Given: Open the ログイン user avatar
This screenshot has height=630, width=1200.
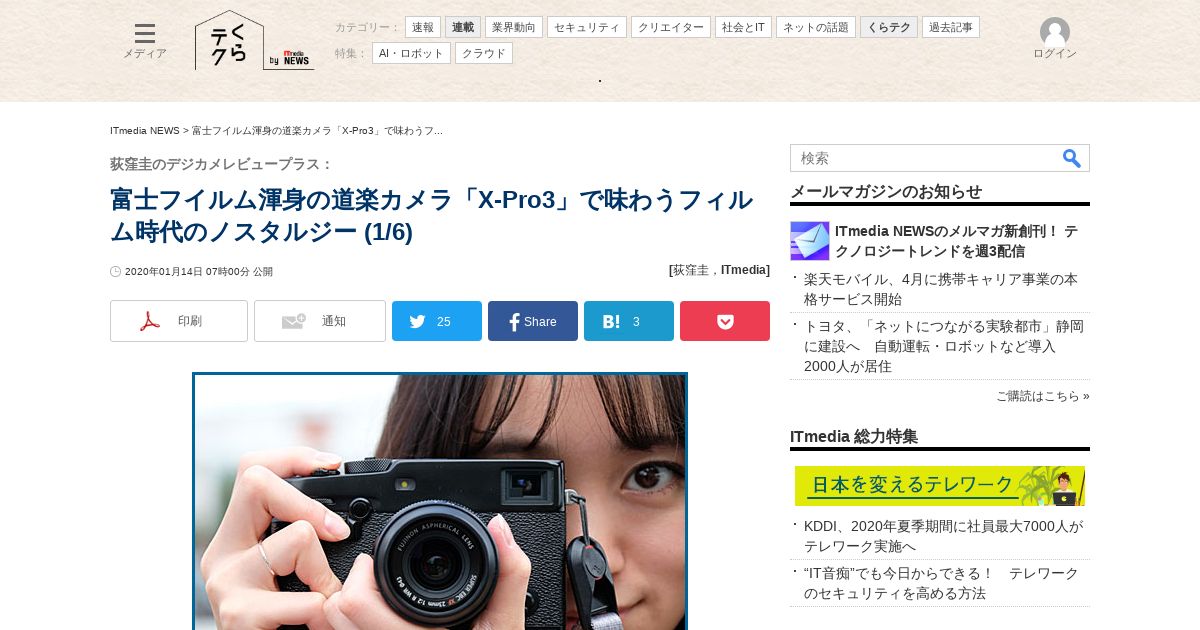Looking at the screenshot, I should 1055,39.
